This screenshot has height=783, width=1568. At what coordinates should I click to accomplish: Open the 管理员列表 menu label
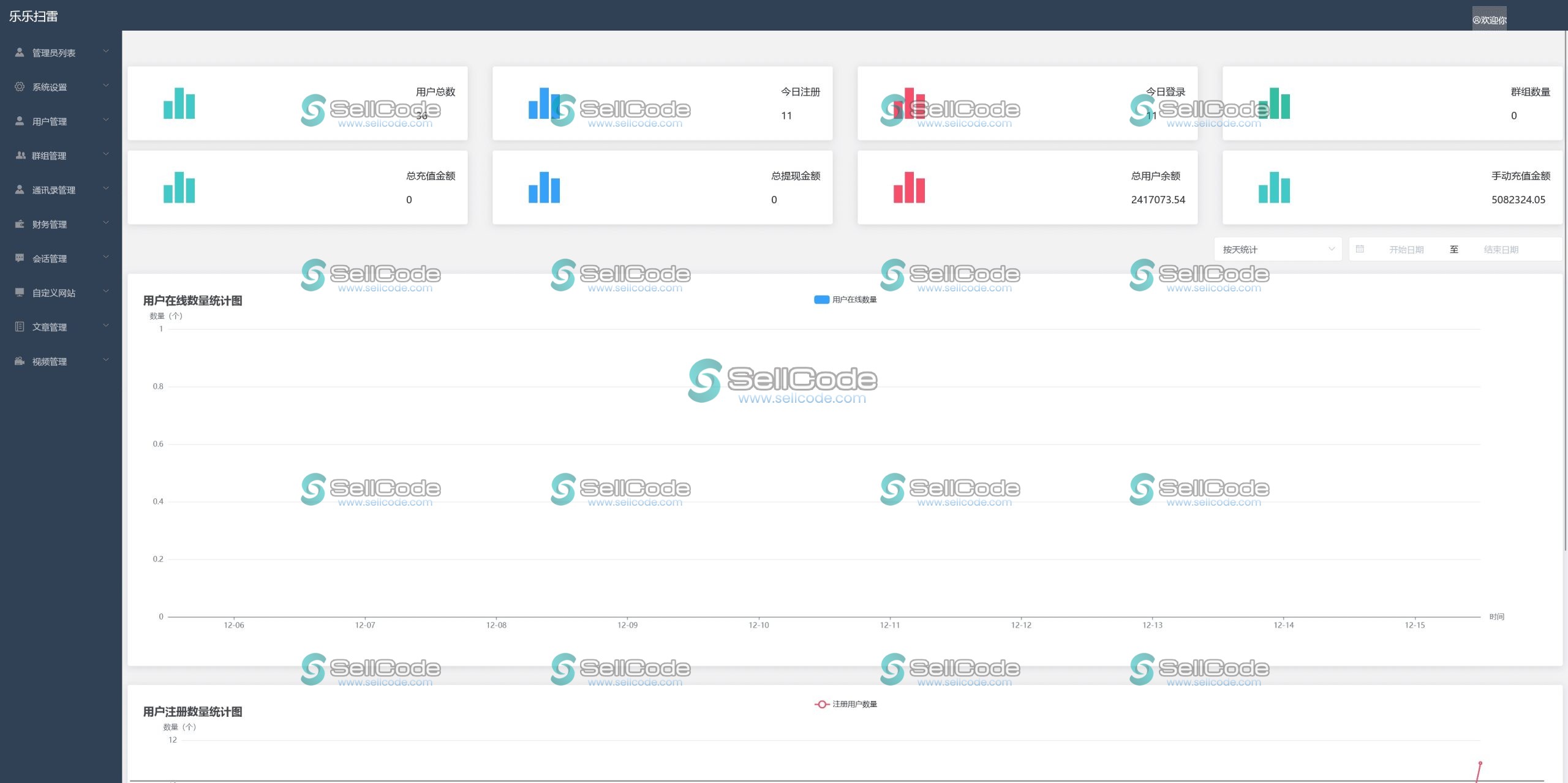[54, 53]
